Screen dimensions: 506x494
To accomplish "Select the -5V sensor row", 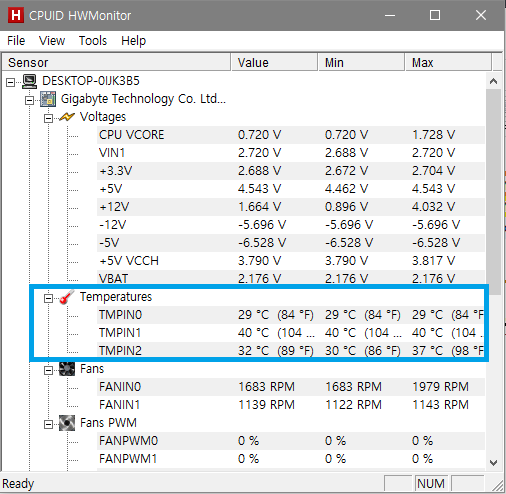I will 291,243.
